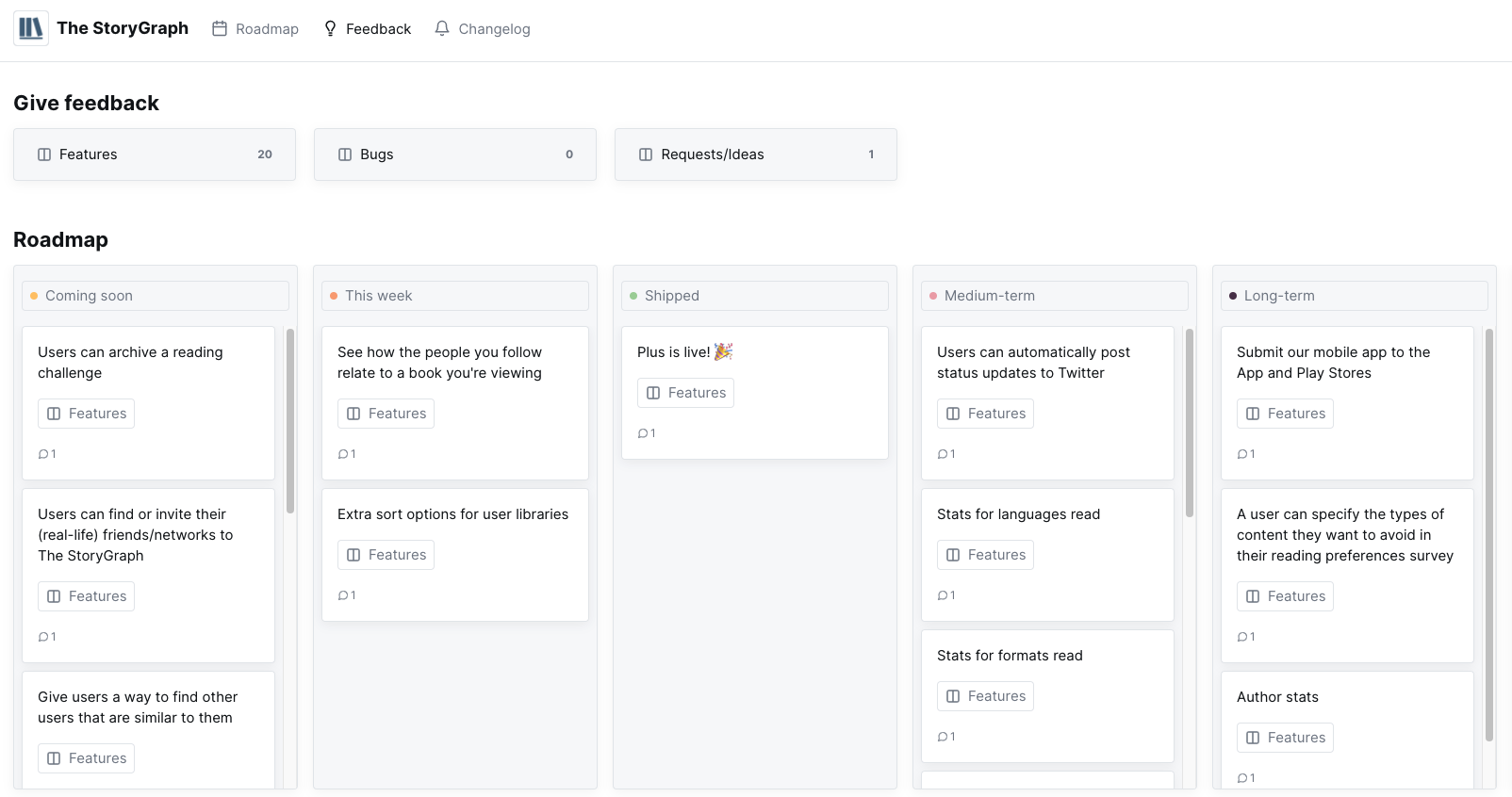The image size is (1512, 797).
Task: Open the Roadmap nav tab
Action: [x=255, y=29]
